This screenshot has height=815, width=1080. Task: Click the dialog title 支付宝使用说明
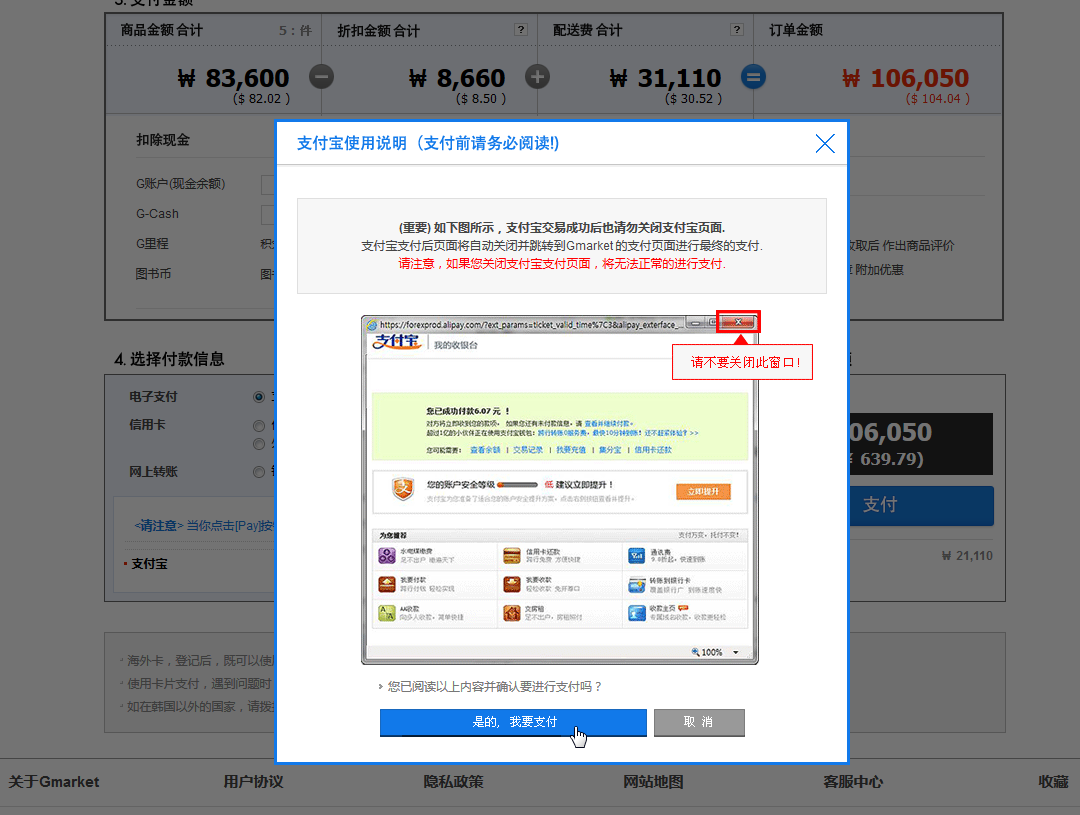[x=427, y=143]
